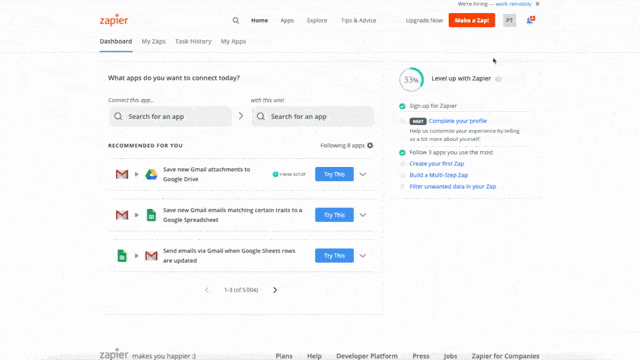Open the Explore nav item
This screenshot has height=360, width=640.
click(317, 20)
